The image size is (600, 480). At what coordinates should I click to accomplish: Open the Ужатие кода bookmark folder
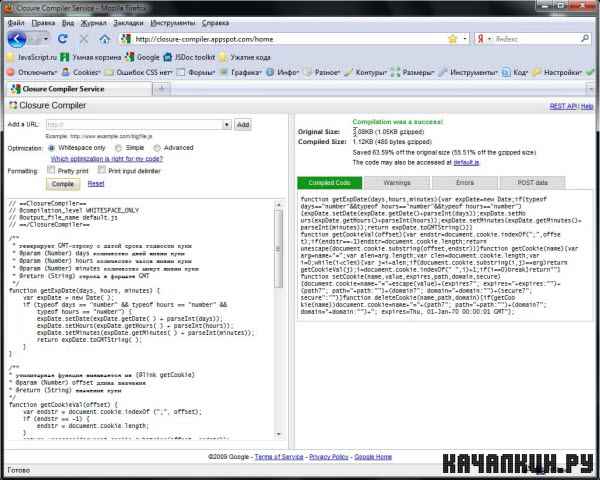(245, 57)
